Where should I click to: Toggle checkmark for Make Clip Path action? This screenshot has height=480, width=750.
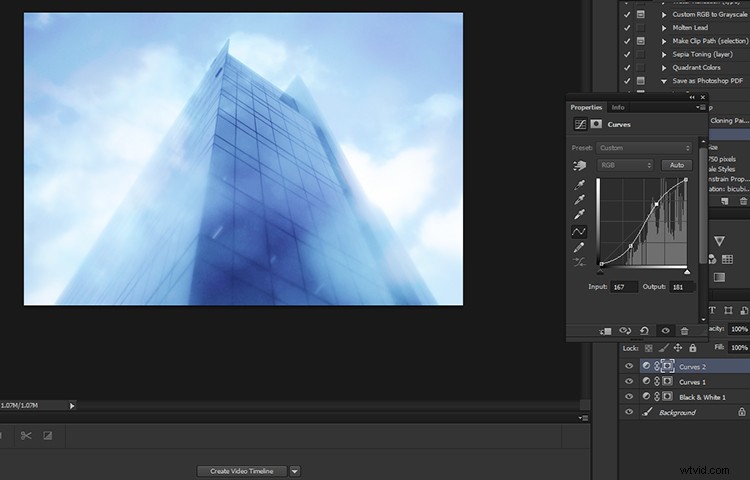[627, 41]
